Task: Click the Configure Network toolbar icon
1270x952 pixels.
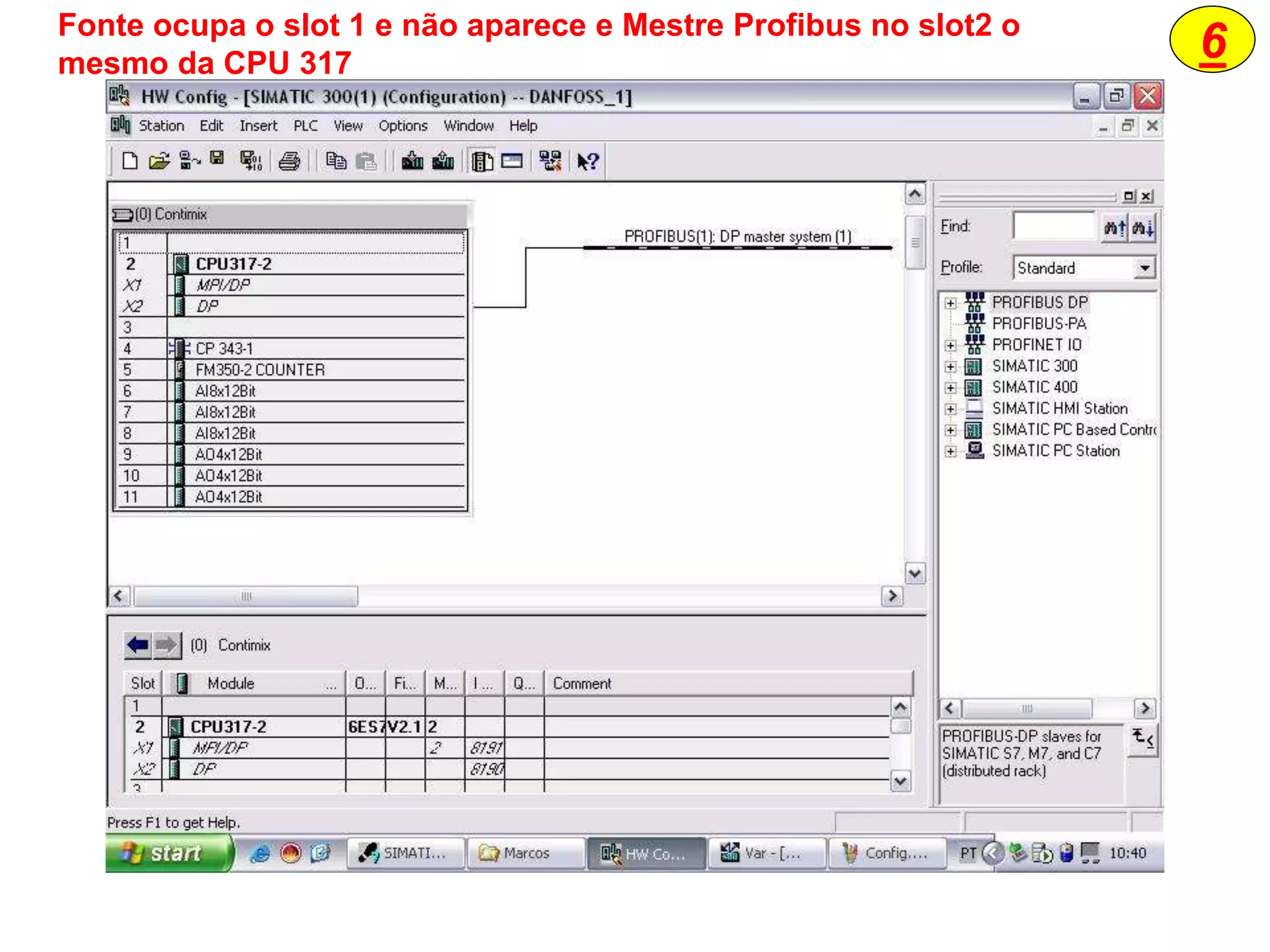Action: pos(550,161)
